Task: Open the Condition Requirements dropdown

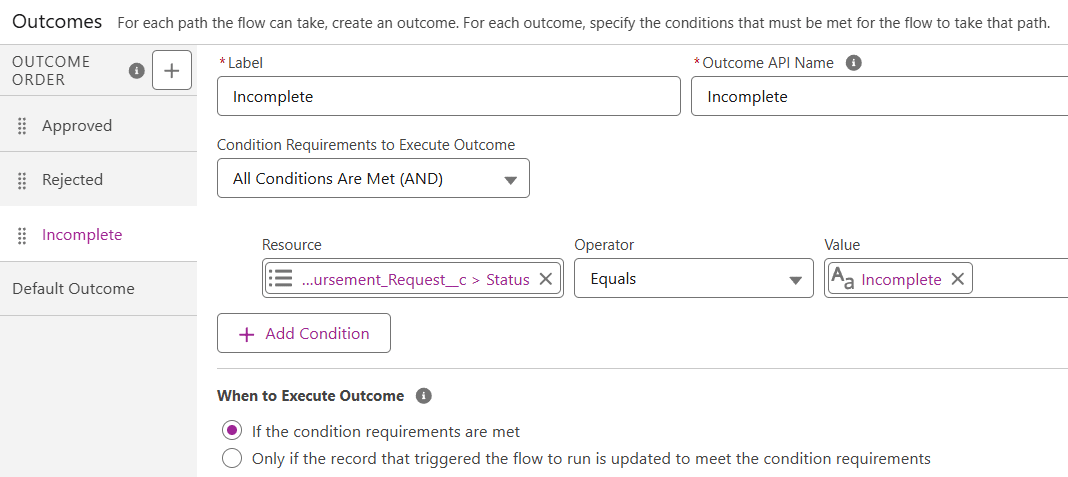Action: pos(373,179)
